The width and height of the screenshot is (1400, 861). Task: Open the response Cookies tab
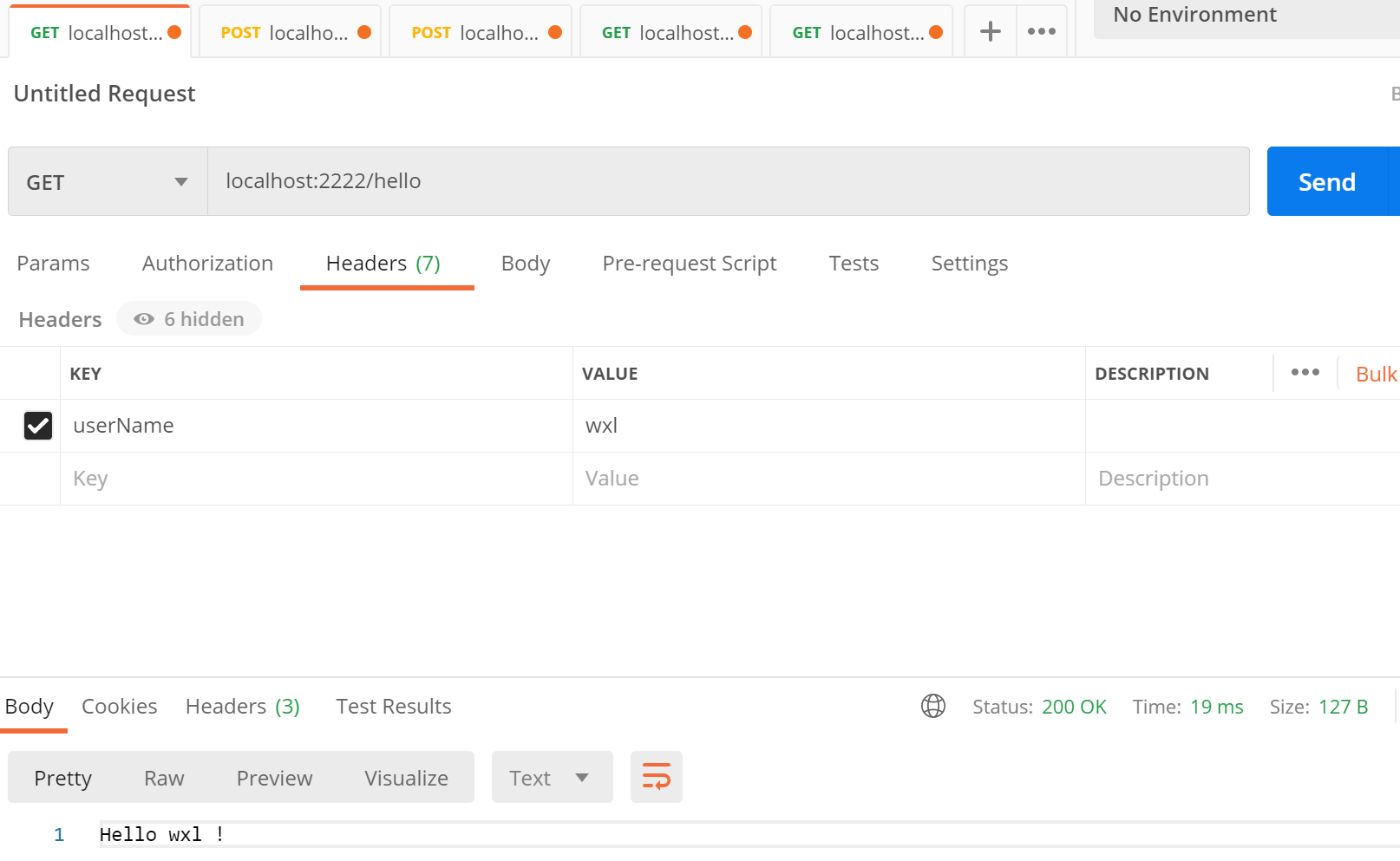point(120,706)
